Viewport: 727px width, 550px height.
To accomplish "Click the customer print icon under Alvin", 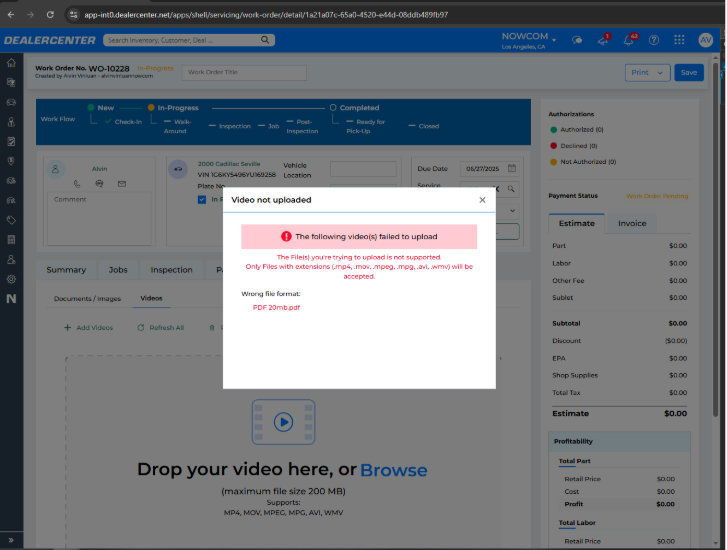I will tap(99, 184).
